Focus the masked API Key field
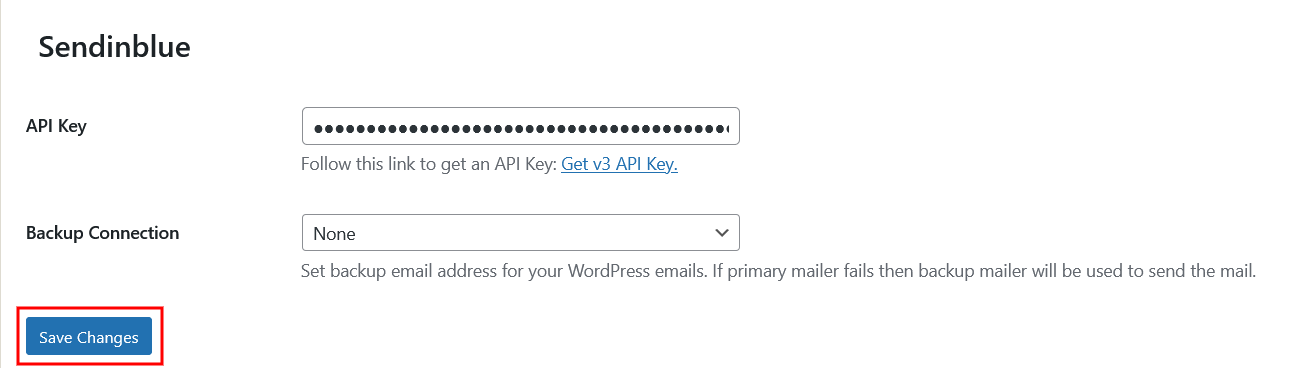The image size is (1304, 368). (x=520, y=127)
